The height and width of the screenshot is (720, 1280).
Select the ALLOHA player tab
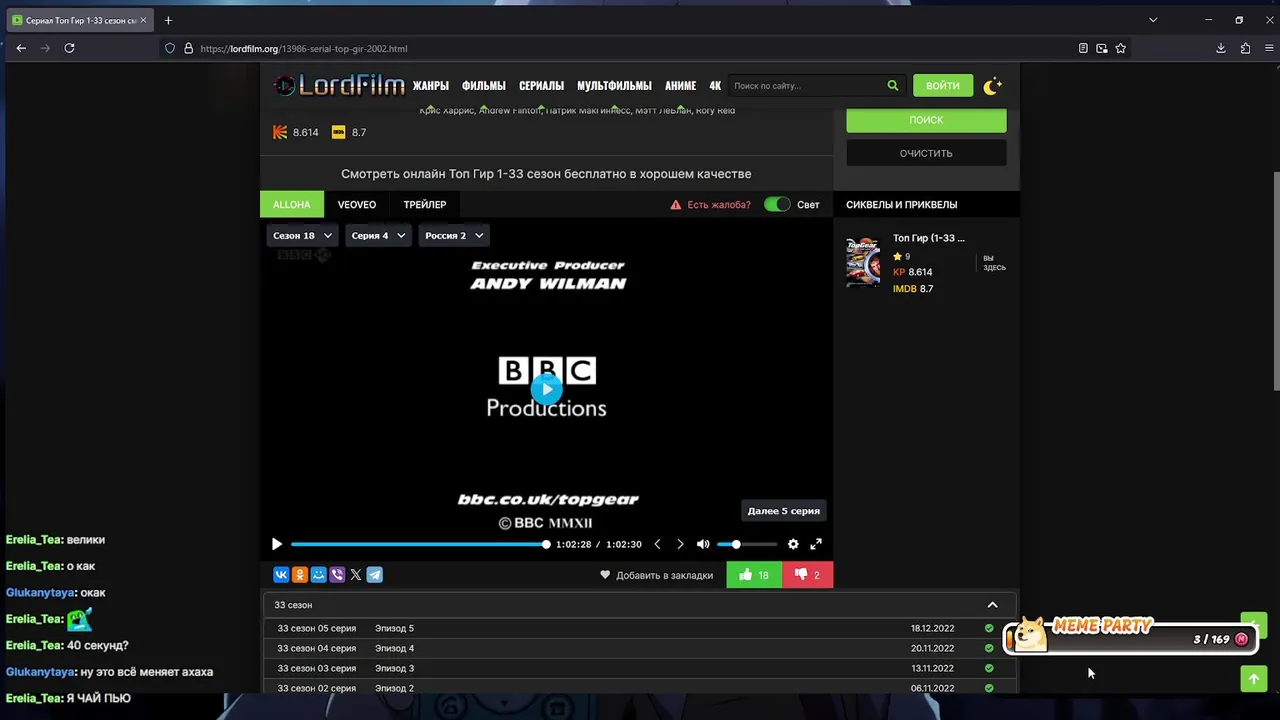pyautogui.click(x=292, y=204)
